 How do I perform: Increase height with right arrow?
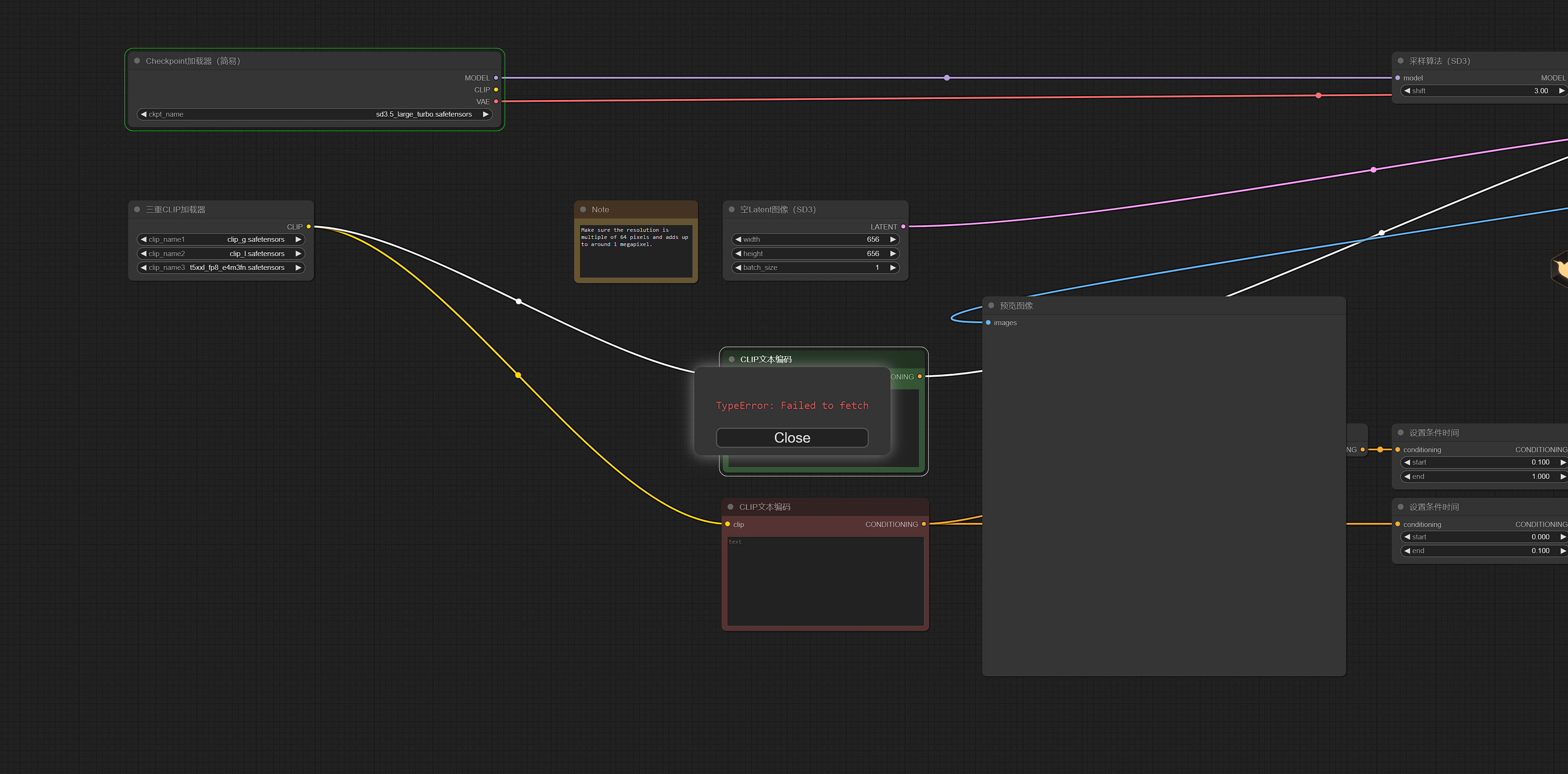tap(893, 253)
